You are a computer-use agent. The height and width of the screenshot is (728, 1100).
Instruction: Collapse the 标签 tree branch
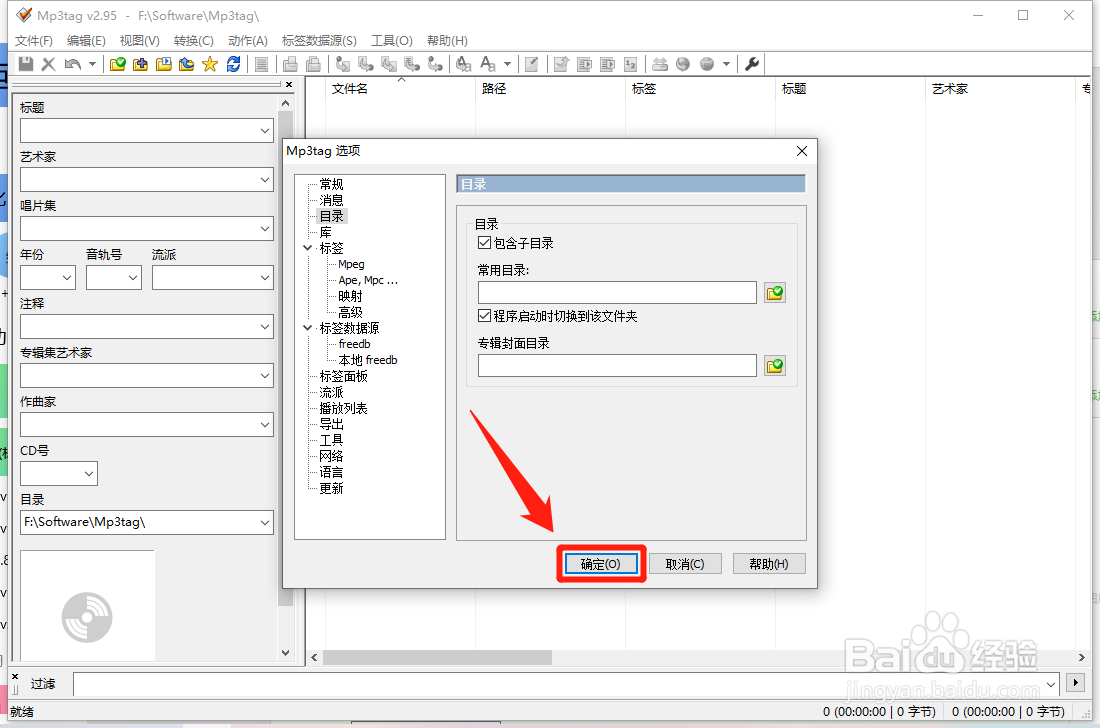[x=308, y=247]
